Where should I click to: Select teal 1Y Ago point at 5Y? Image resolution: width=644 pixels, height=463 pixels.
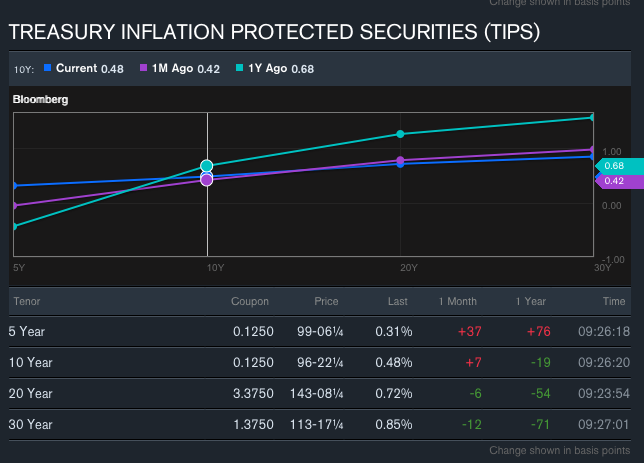(x=14, y=226)
